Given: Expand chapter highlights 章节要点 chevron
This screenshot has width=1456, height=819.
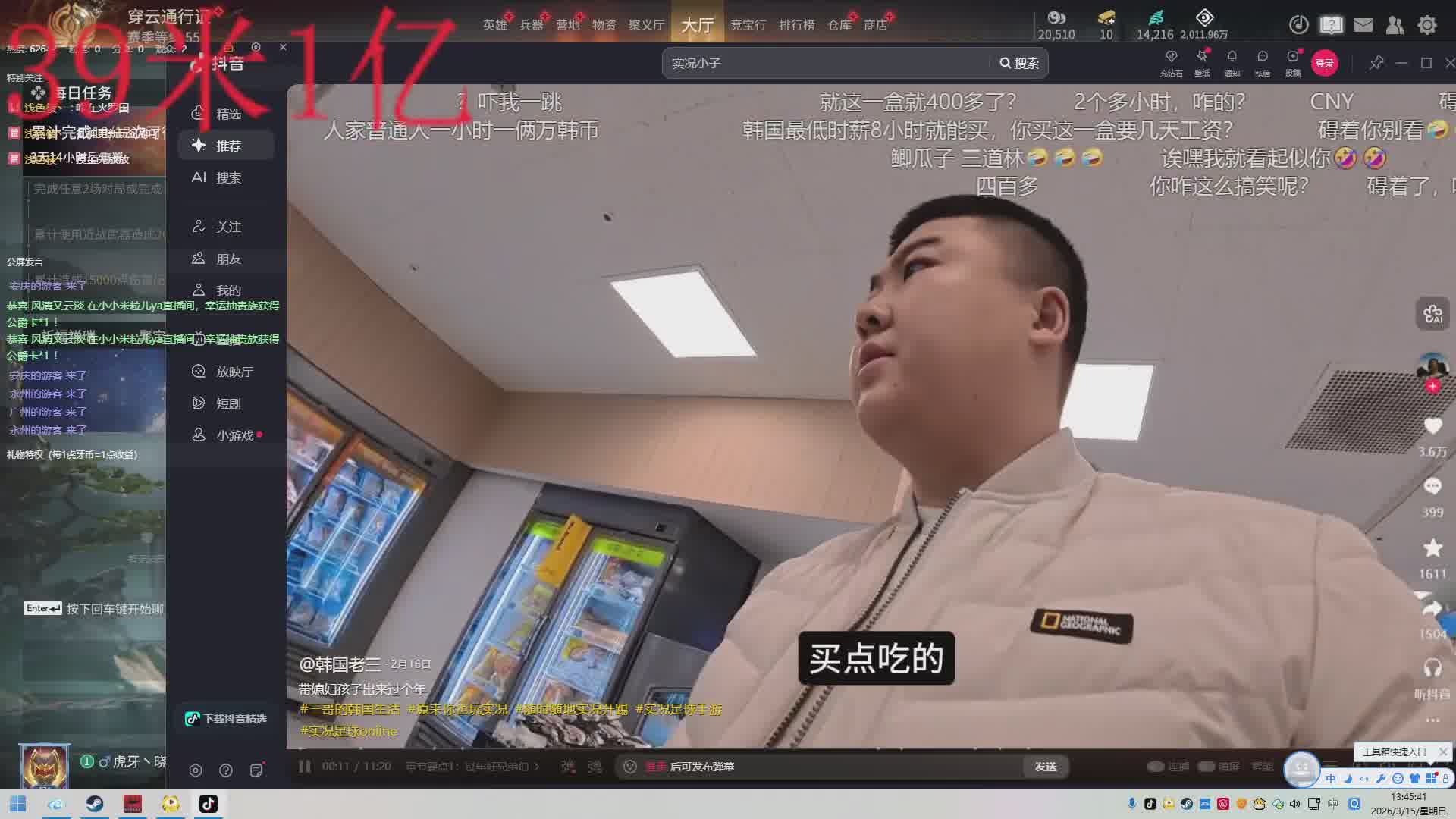Looking at the screenshot, I should [x=537, y=767].
